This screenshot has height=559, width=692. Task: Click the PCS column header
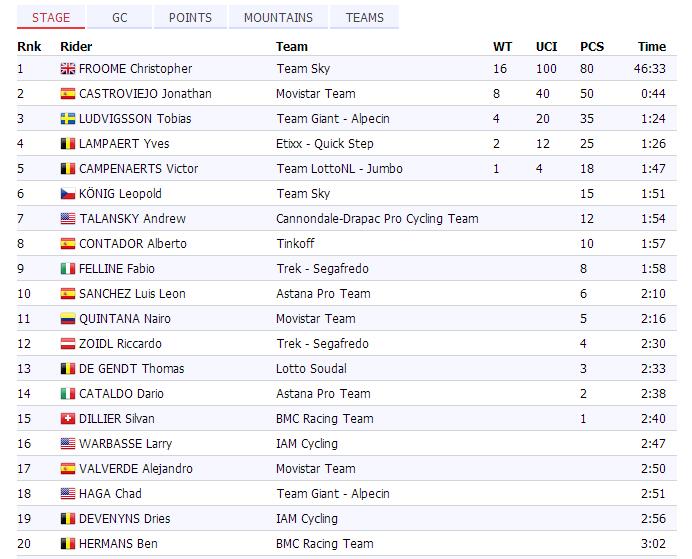(592, 46)
